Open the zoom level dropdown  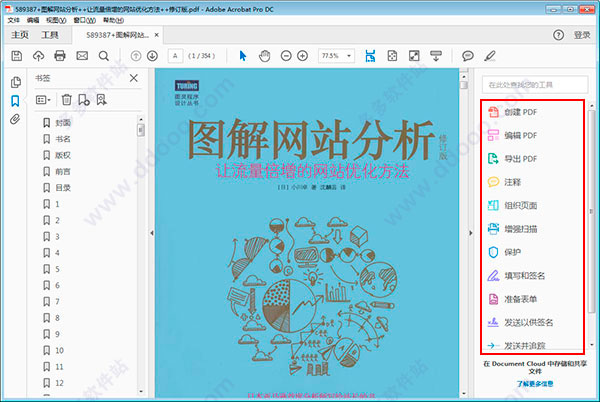[349, 56]
